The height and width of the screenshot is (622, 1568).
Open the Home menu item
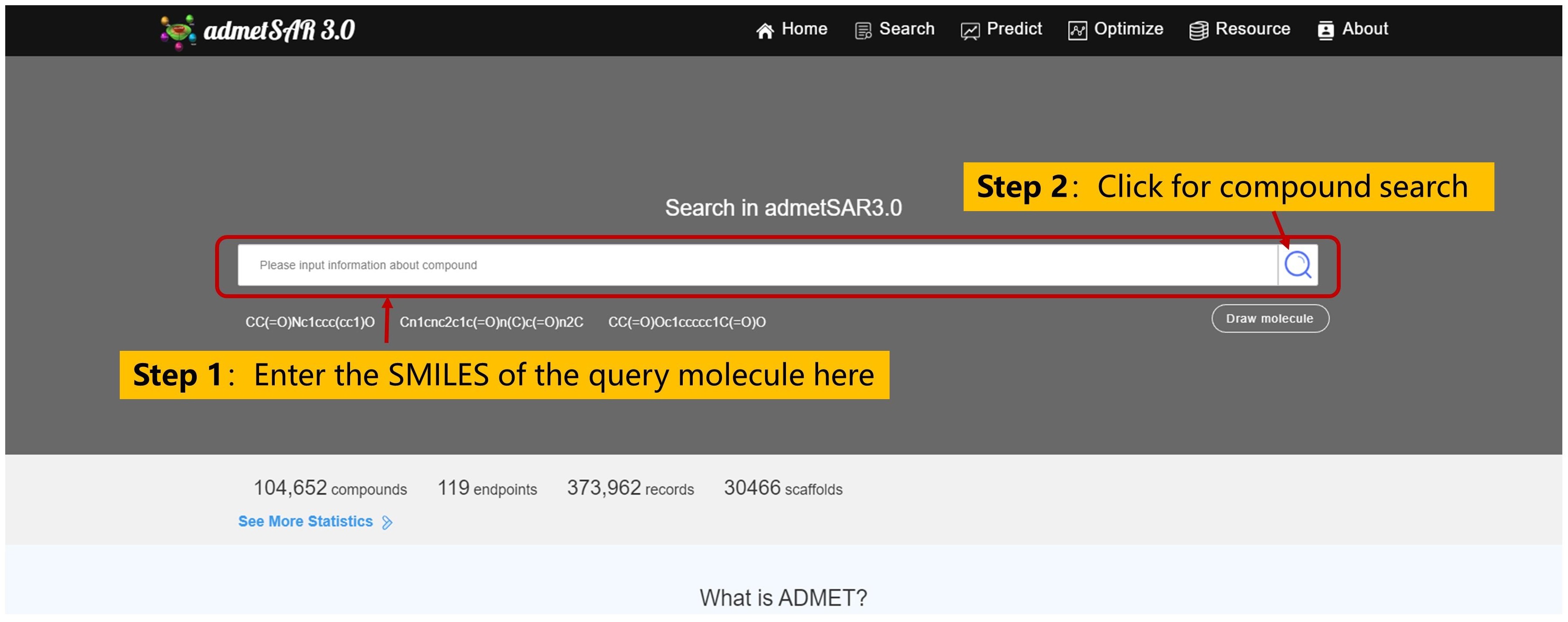click(791, 29)
